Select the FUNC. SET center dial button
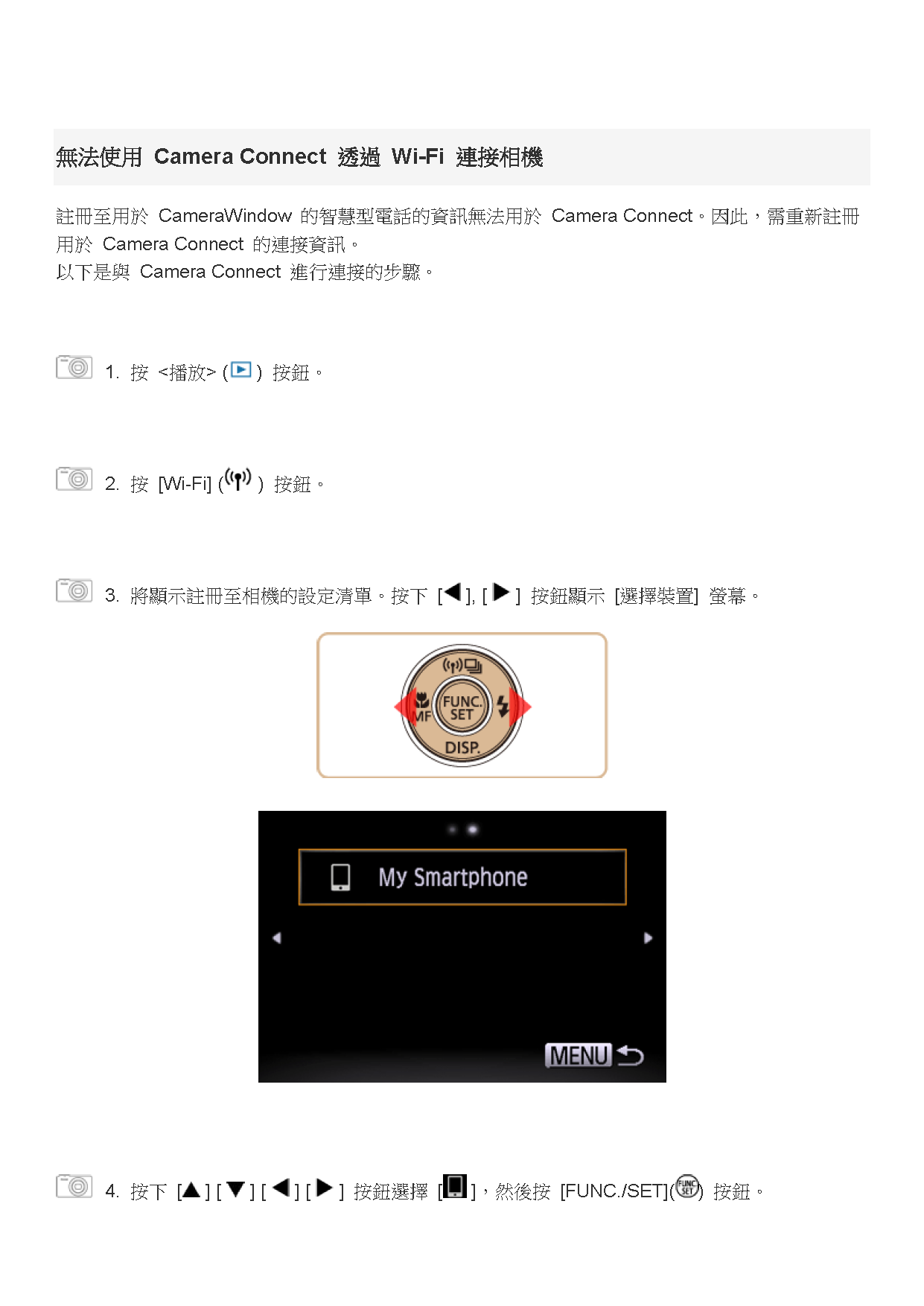 pos(462,707)
